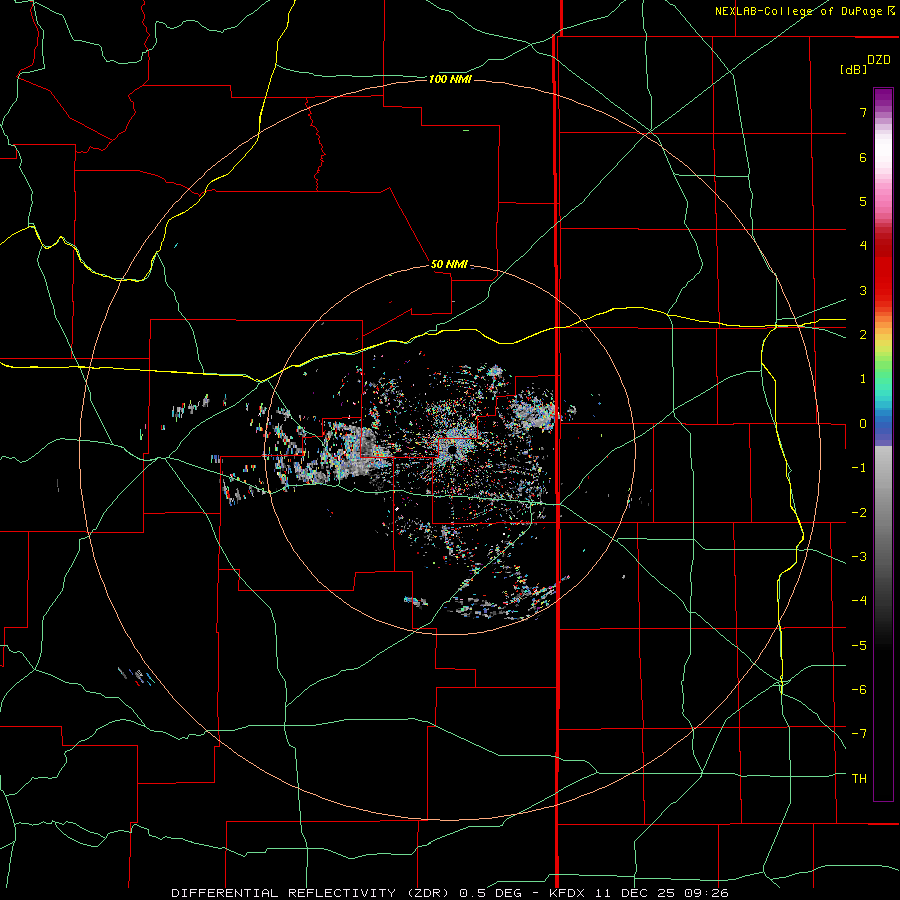Click the red 3 dB region of color scale

click(x=883, y=290)
